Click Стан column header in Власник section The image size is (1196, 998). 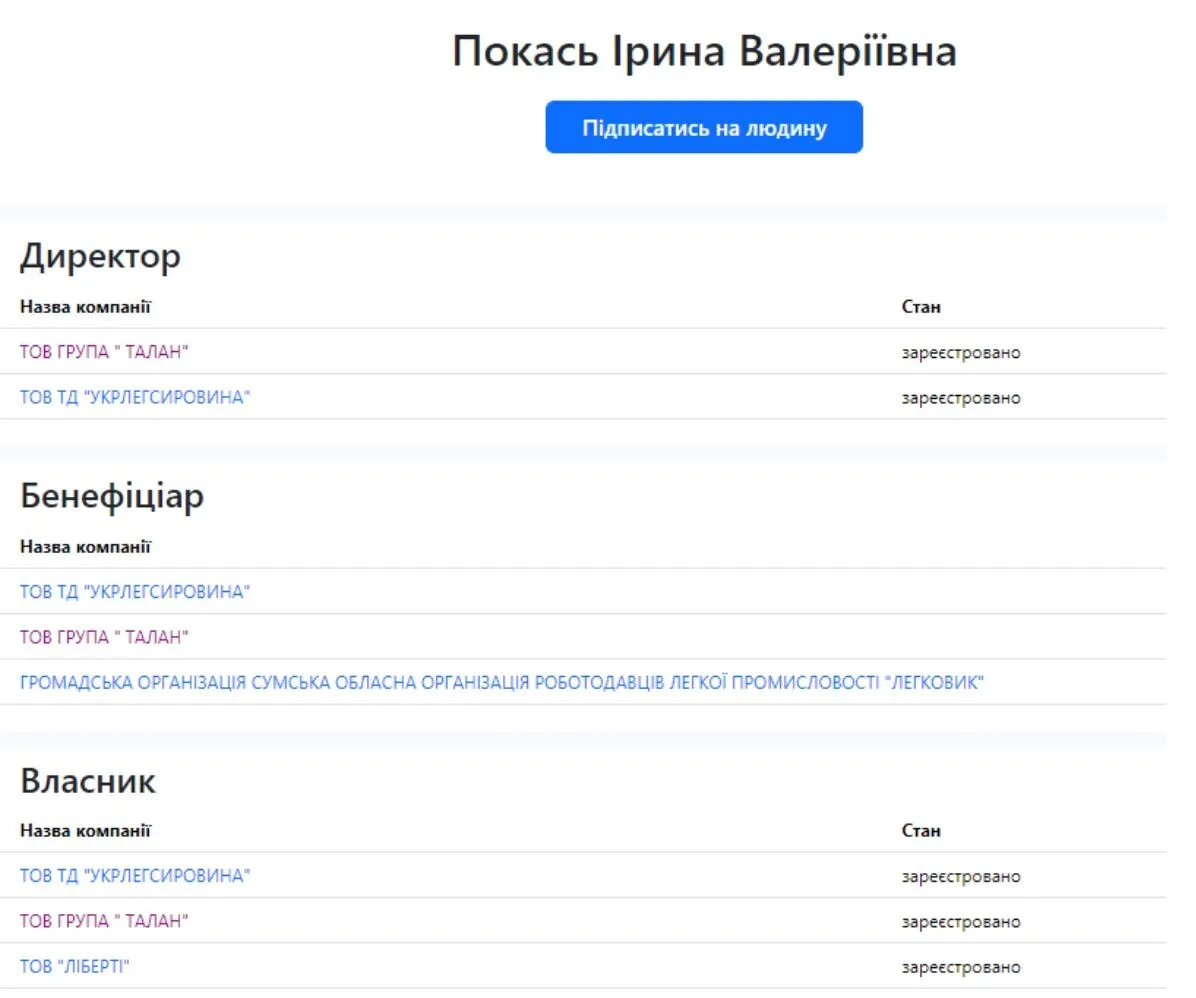tap(919, 830)
